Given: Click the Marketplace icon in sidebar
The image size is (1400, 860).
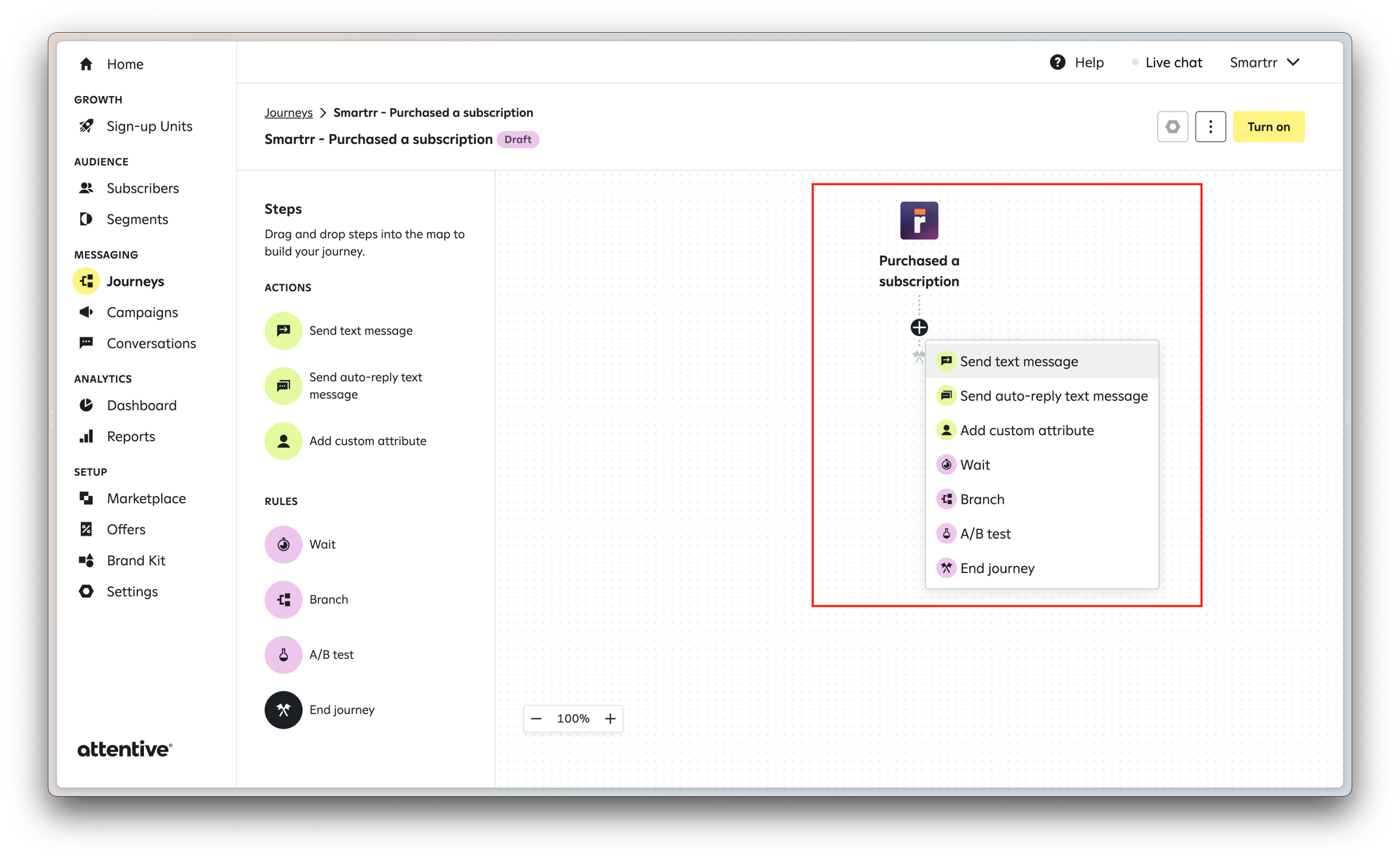Looking at the screenshot, I should pos(86,498).
